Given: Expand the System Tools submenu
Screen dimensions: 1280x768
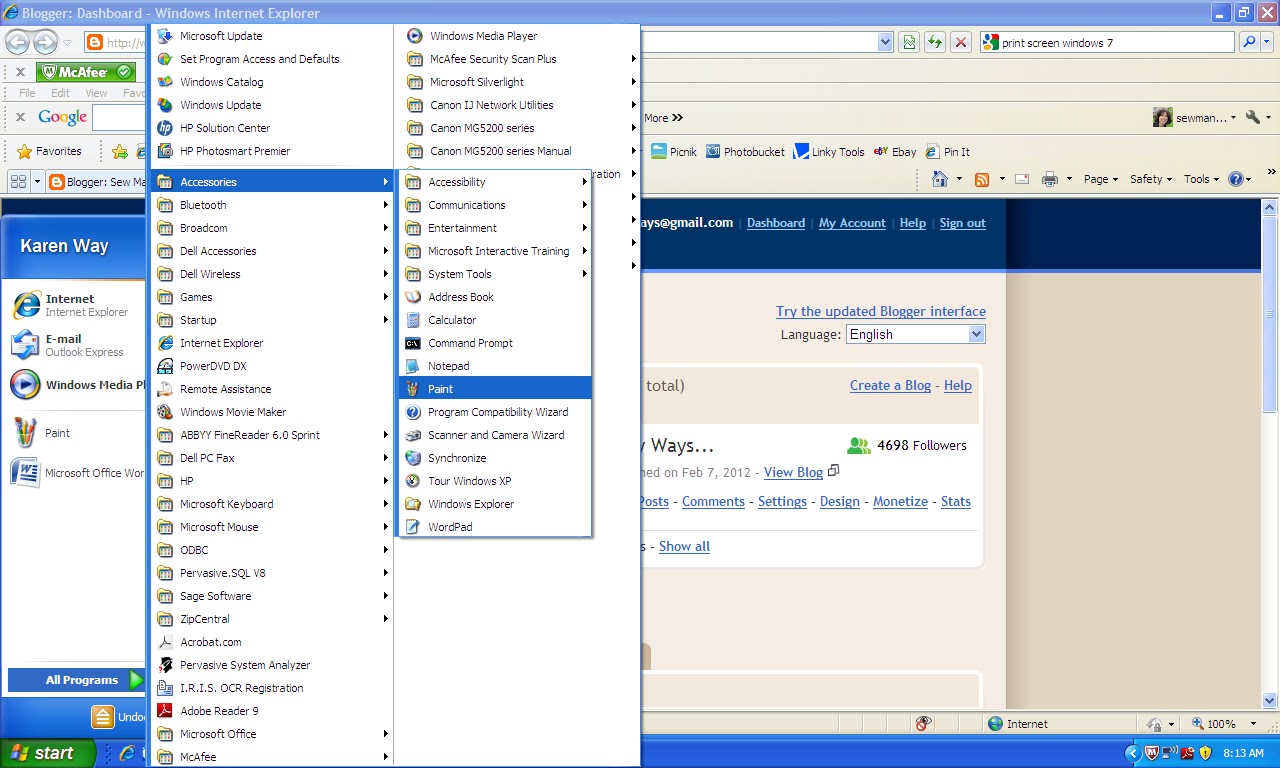Looking at the screenshot, I should click(x=495, y=274).
